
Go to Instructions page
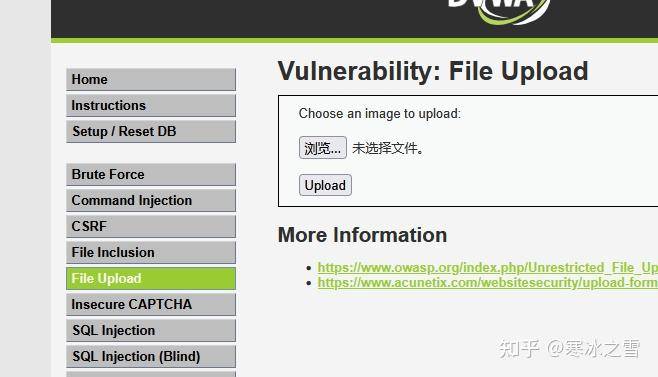[151, 105]
